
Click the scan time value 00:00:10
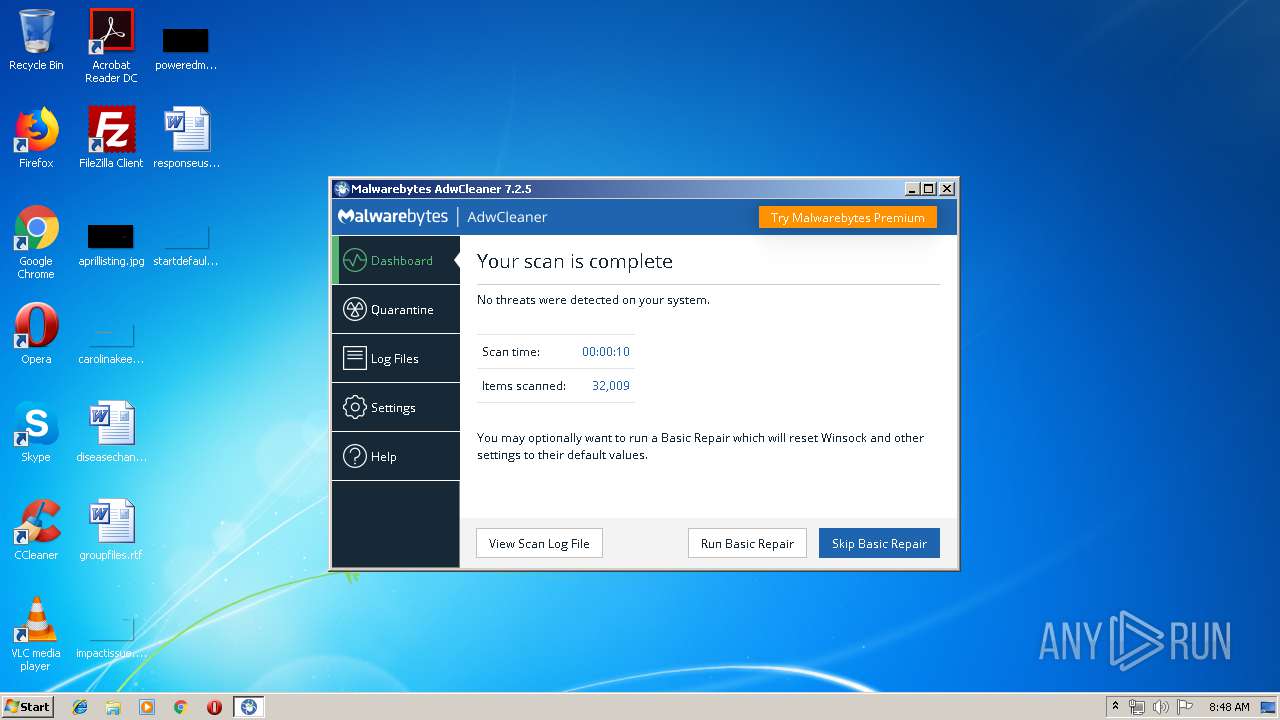[606, 352]
